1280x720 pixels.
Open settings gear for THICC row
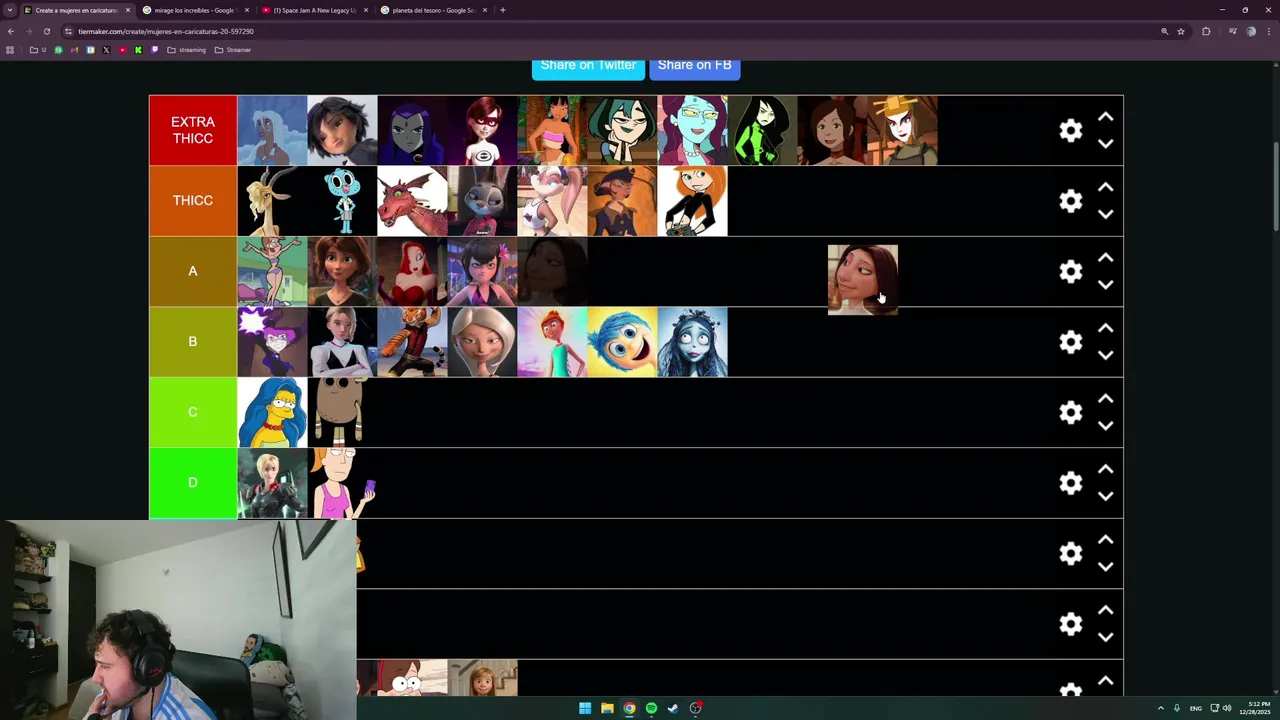click(1071, 201)
